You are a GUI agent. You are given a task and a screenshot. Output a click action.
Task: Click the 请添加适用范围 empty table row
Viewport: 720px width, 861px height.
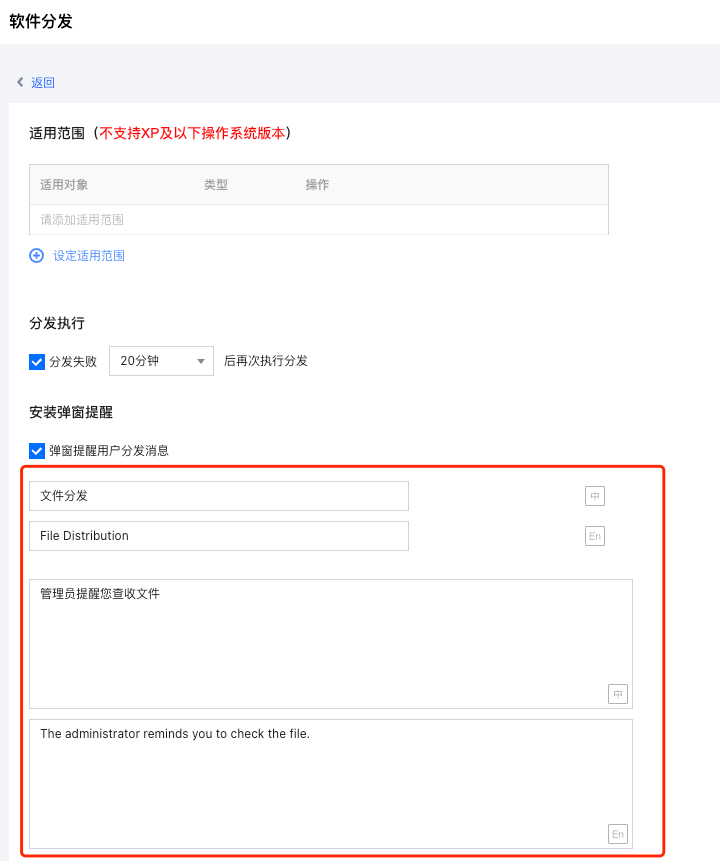click(319, 220)
